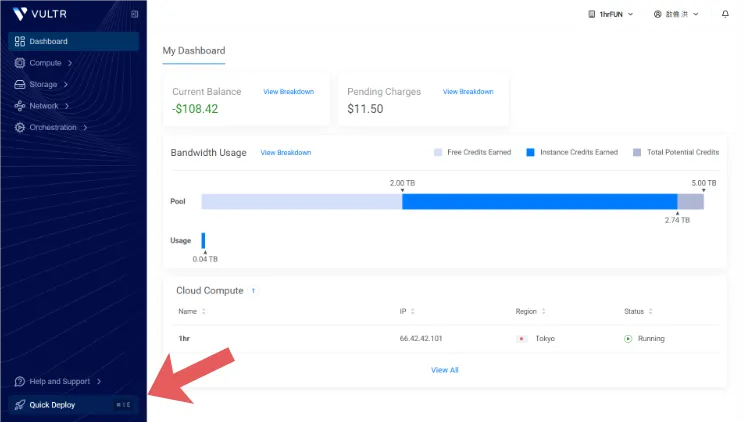Click the Quick Deploy rocket icon
The width and height of the screenshot is (750, 422).
click(20, 405)
